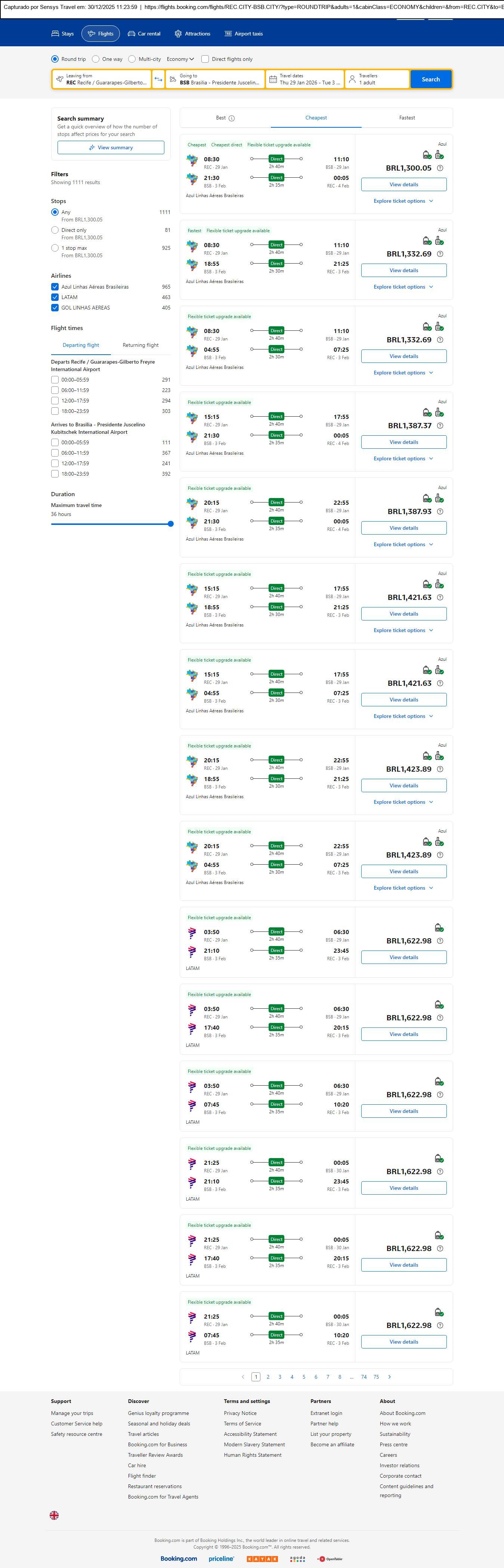Open the Travellers 1 adult selector
The image size is (504, 1568).
(x=377, y=79)
